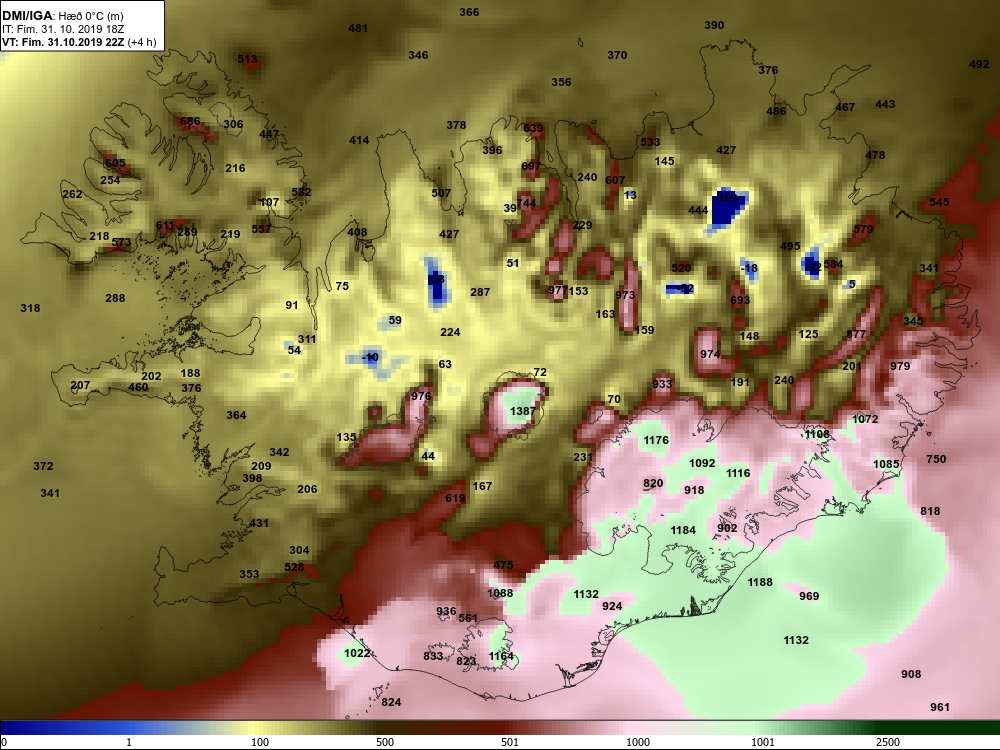
Task: Click the map value '1184'
Action: pos(683,530)
